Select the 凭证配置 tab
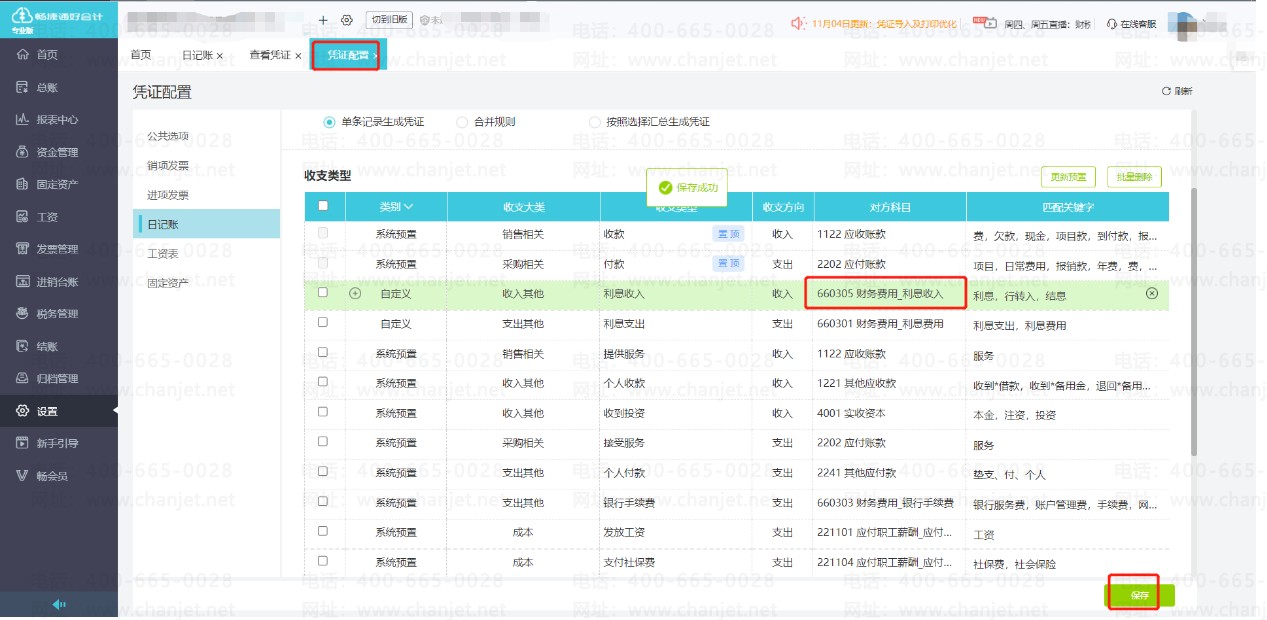This screenshot has height=620, width=1267. tap(346, 55)
